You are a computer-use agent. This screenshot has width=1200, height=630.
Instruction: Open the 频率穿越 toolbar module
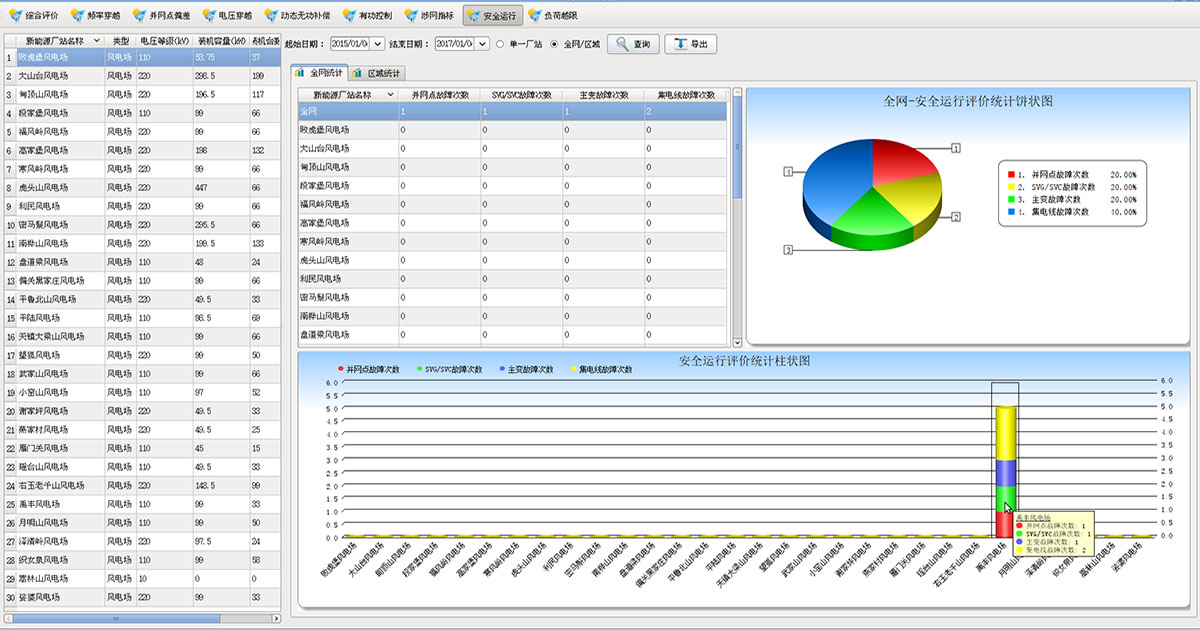point(97,16)
